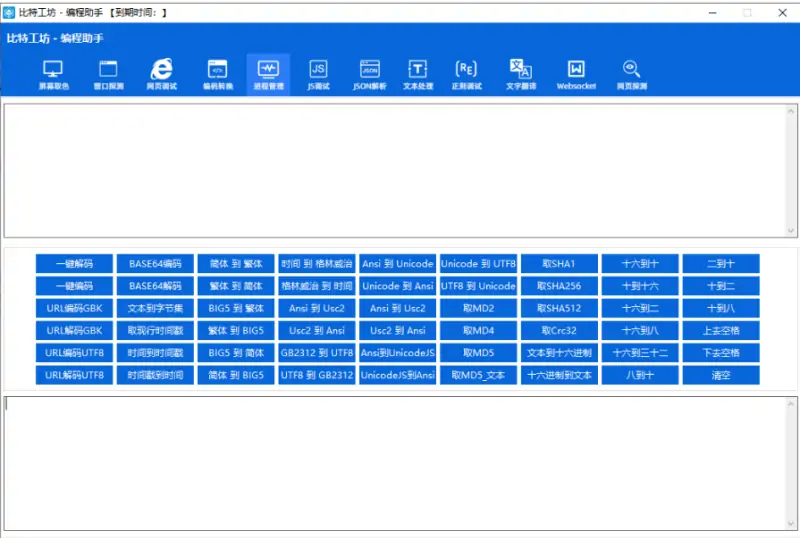Open the 文本处理 text processing tool
This screenshot has width=800, height=538.
417,74
